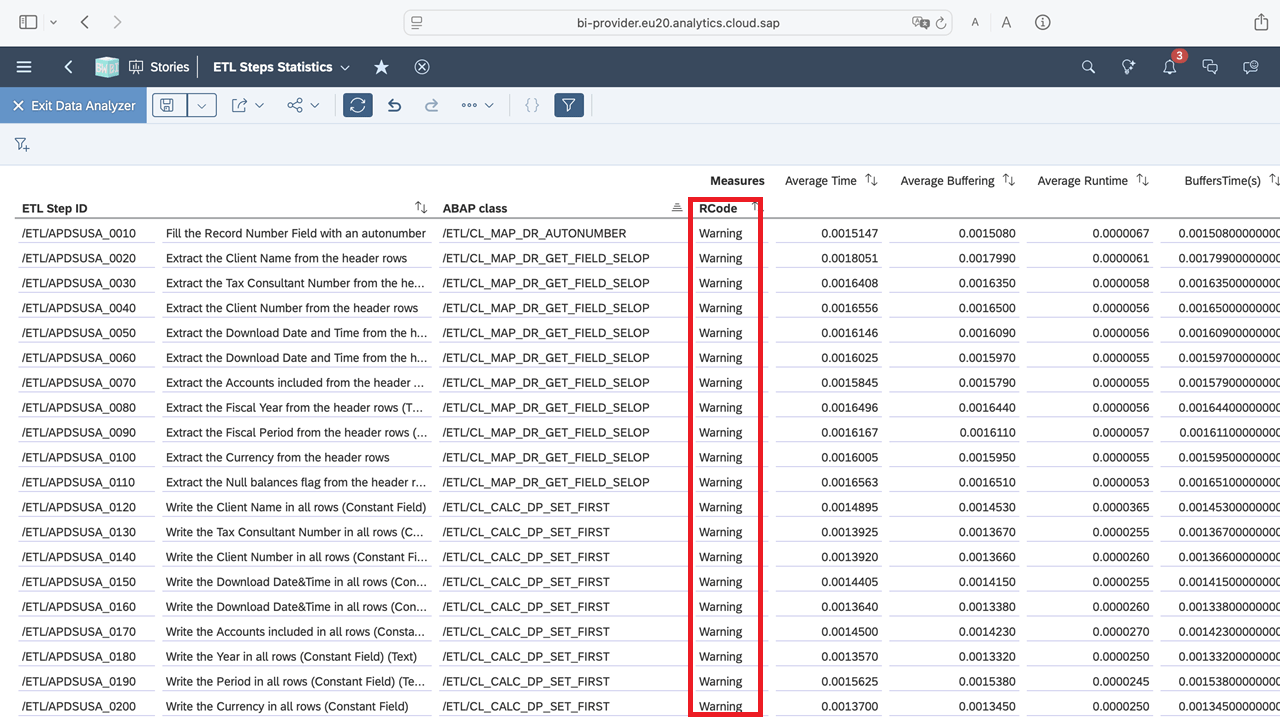Open the discussions chat icon
This screenshot has height=720, width=1280.
1210,67
